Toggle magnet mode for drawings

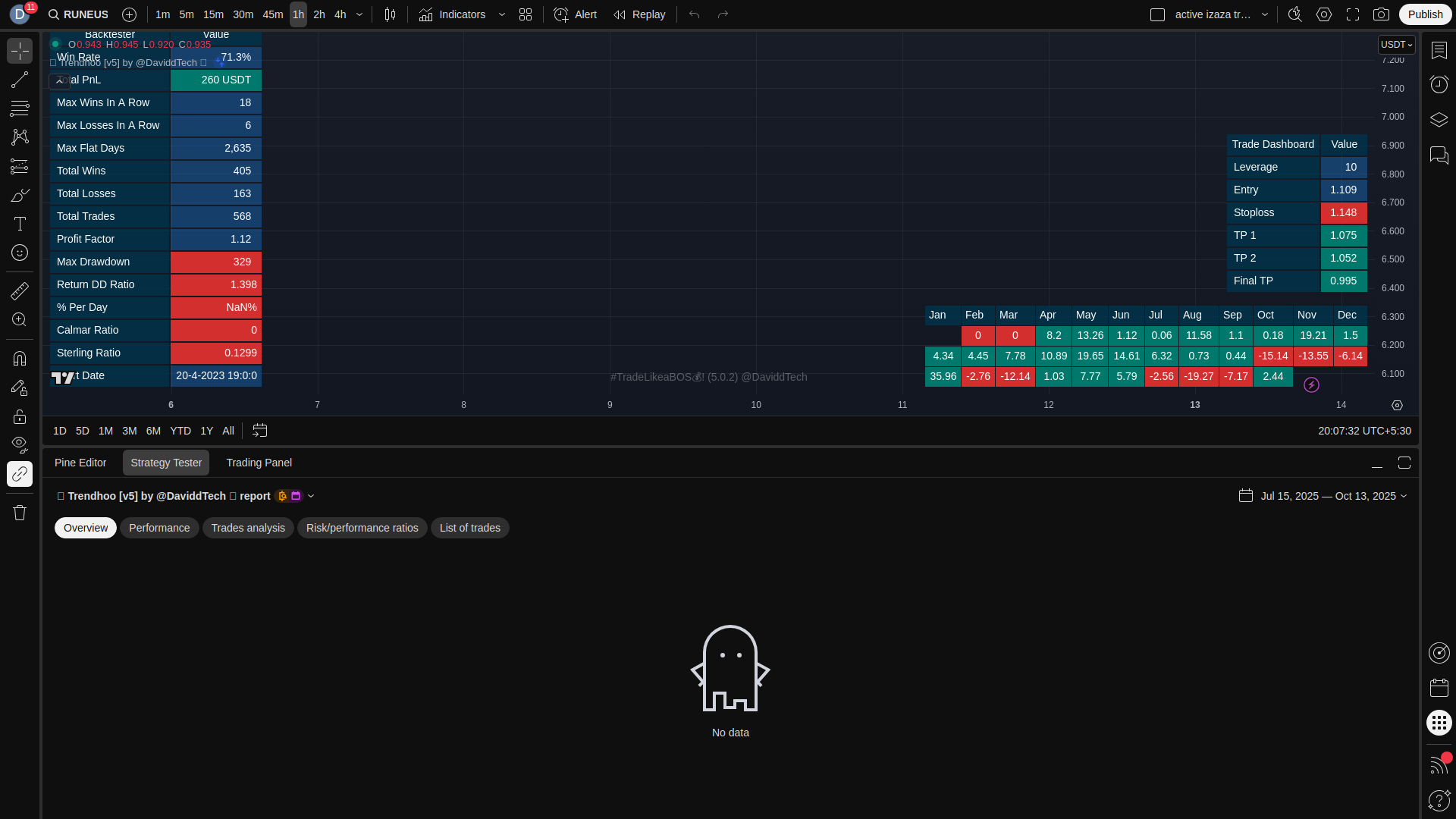click(20, 359)
